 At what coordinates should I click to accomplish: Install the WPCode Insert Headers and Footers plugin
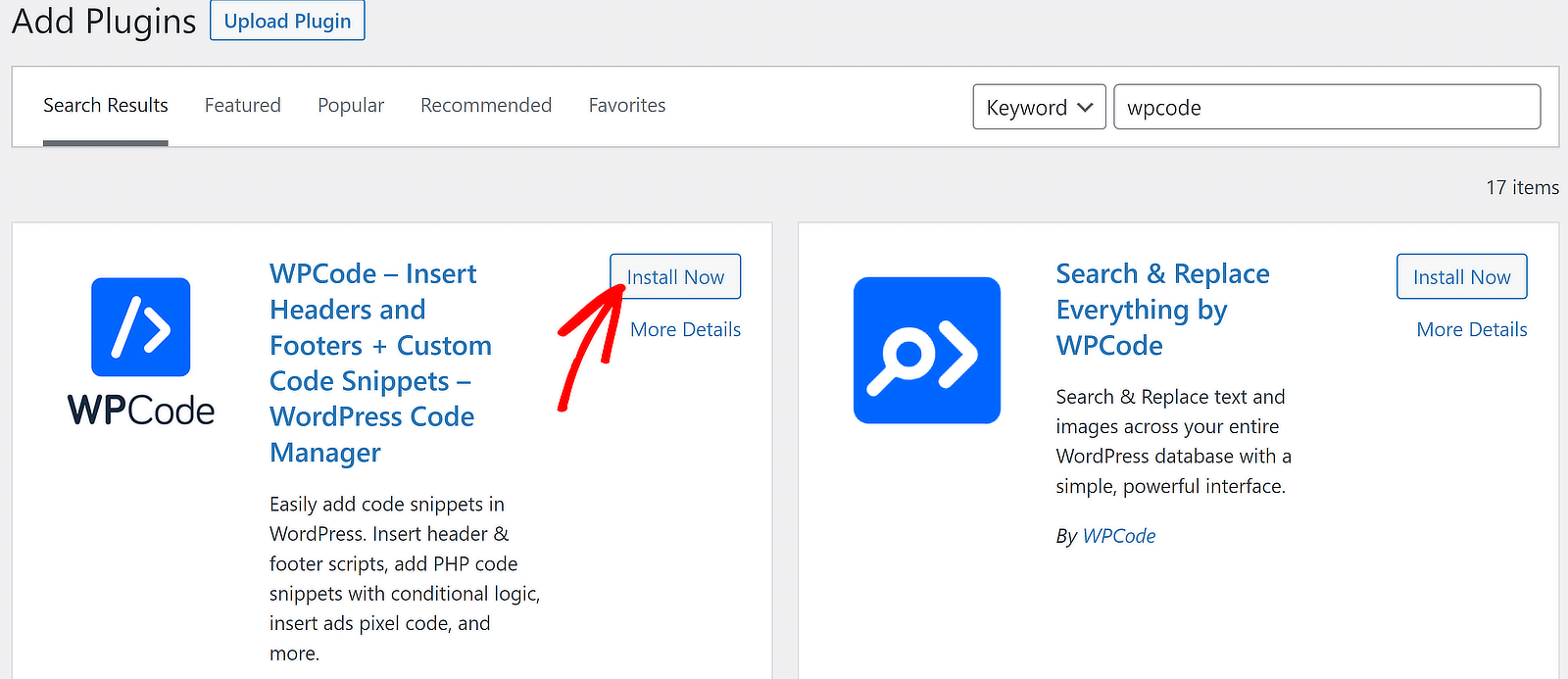click(x=675, y=277)
